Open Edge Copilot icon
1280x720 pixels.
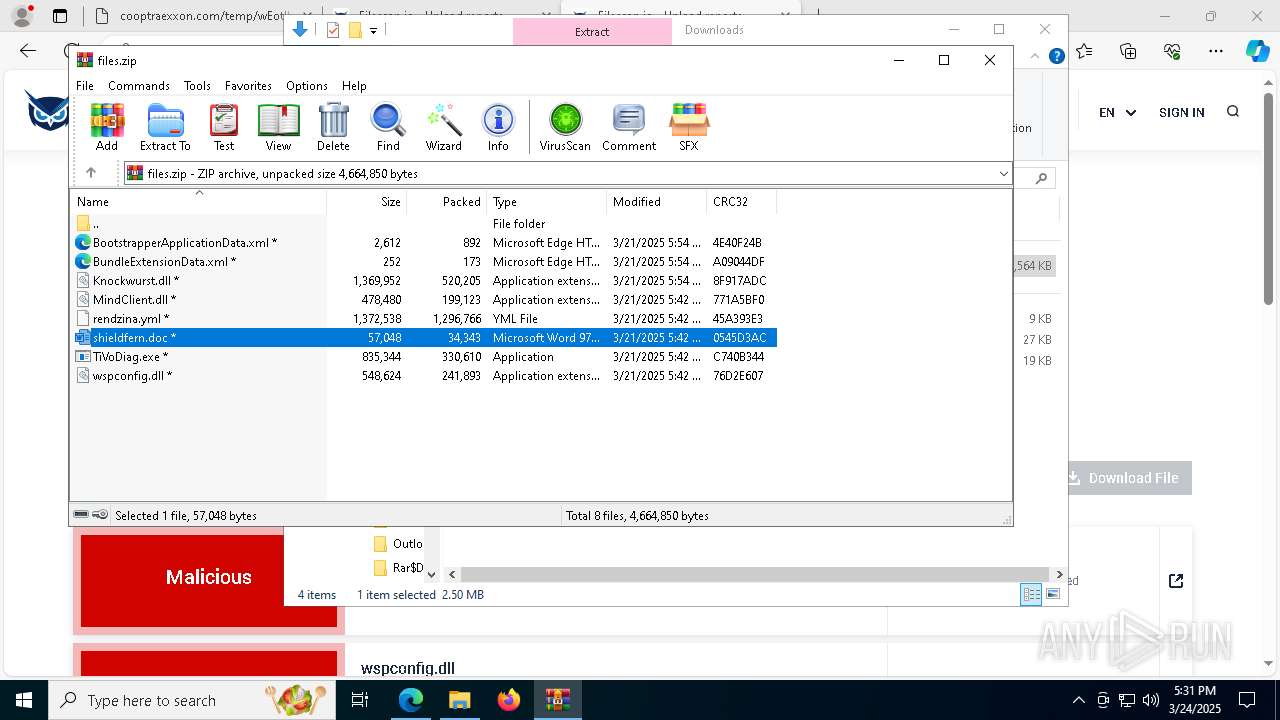pos(1257,51)
